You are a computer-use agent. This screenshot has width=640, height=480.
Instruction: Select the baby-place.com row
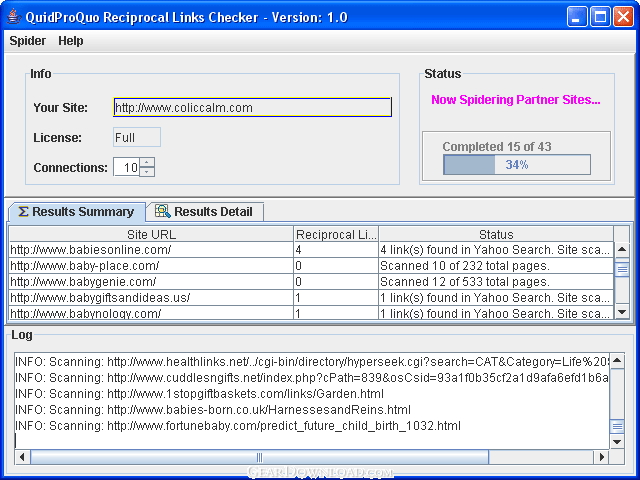[311, 266]
